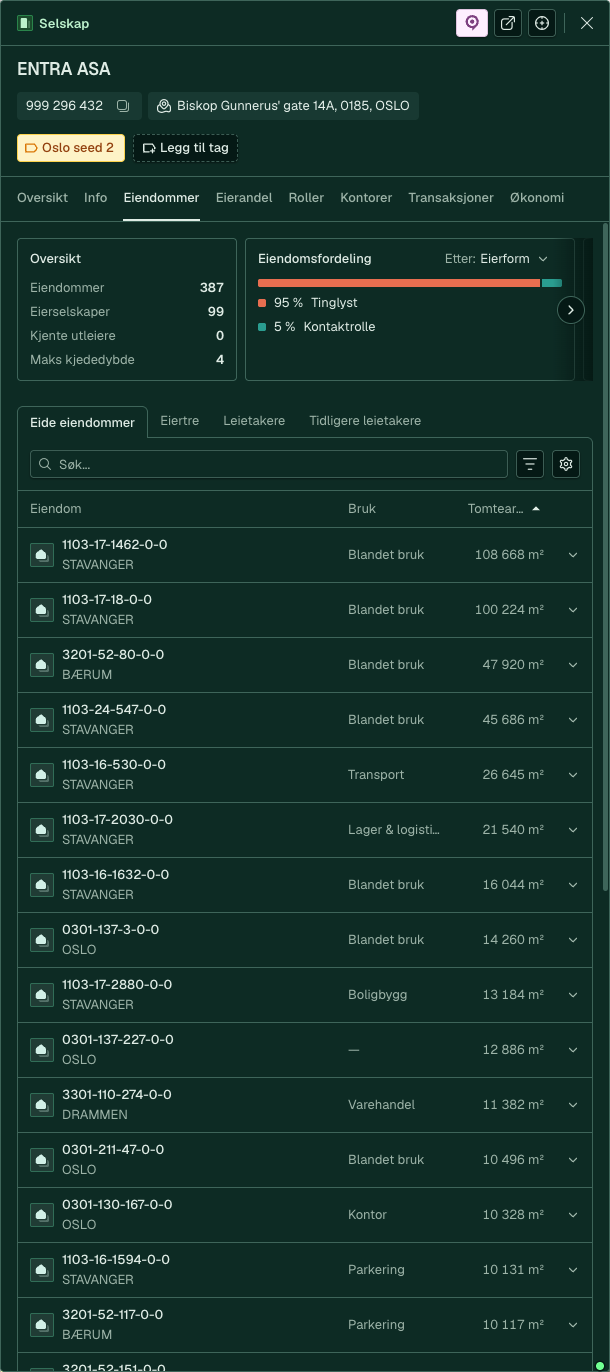
Task: Click the Selskap panel header icon
Action: tap(24, 23)
